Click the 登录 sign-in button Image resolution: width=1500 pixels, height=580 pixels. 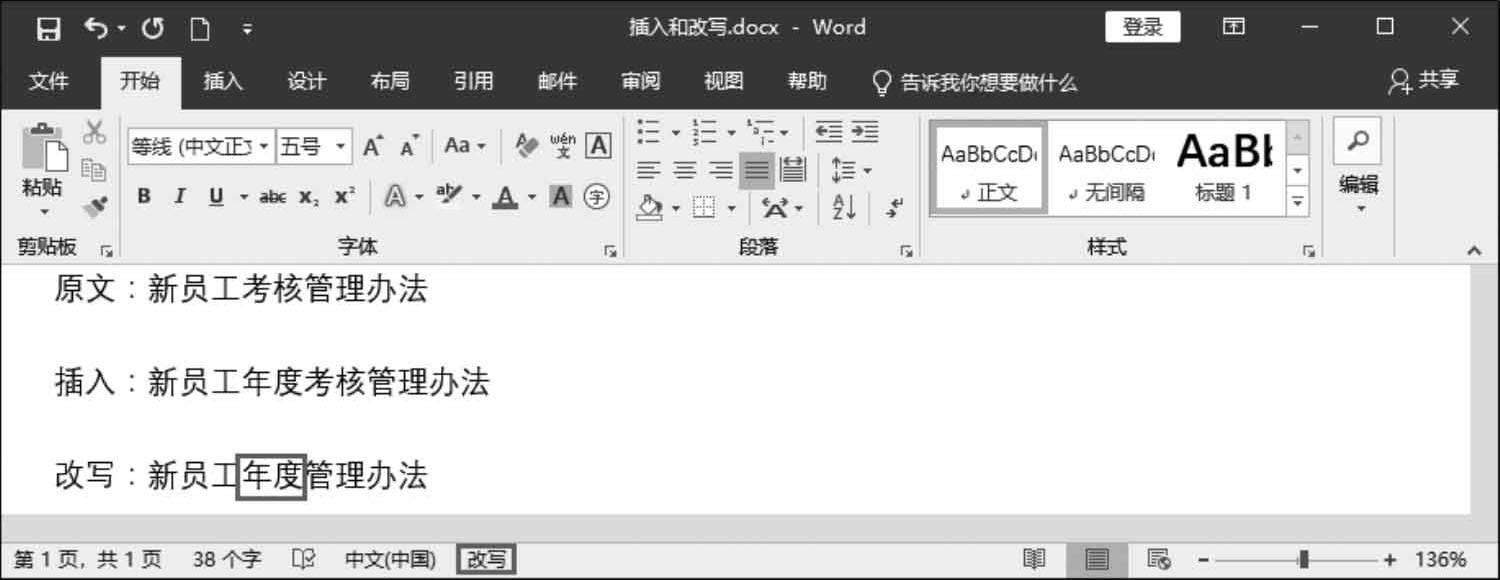tap(1142, 27)
